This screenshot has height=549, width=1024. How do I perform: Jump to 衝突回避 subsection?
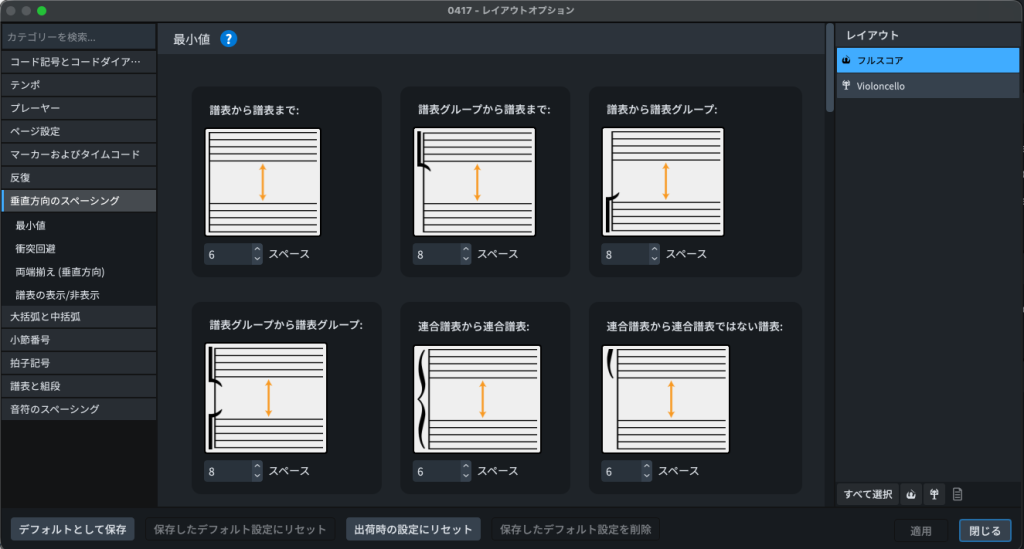[x=79, y=248]
